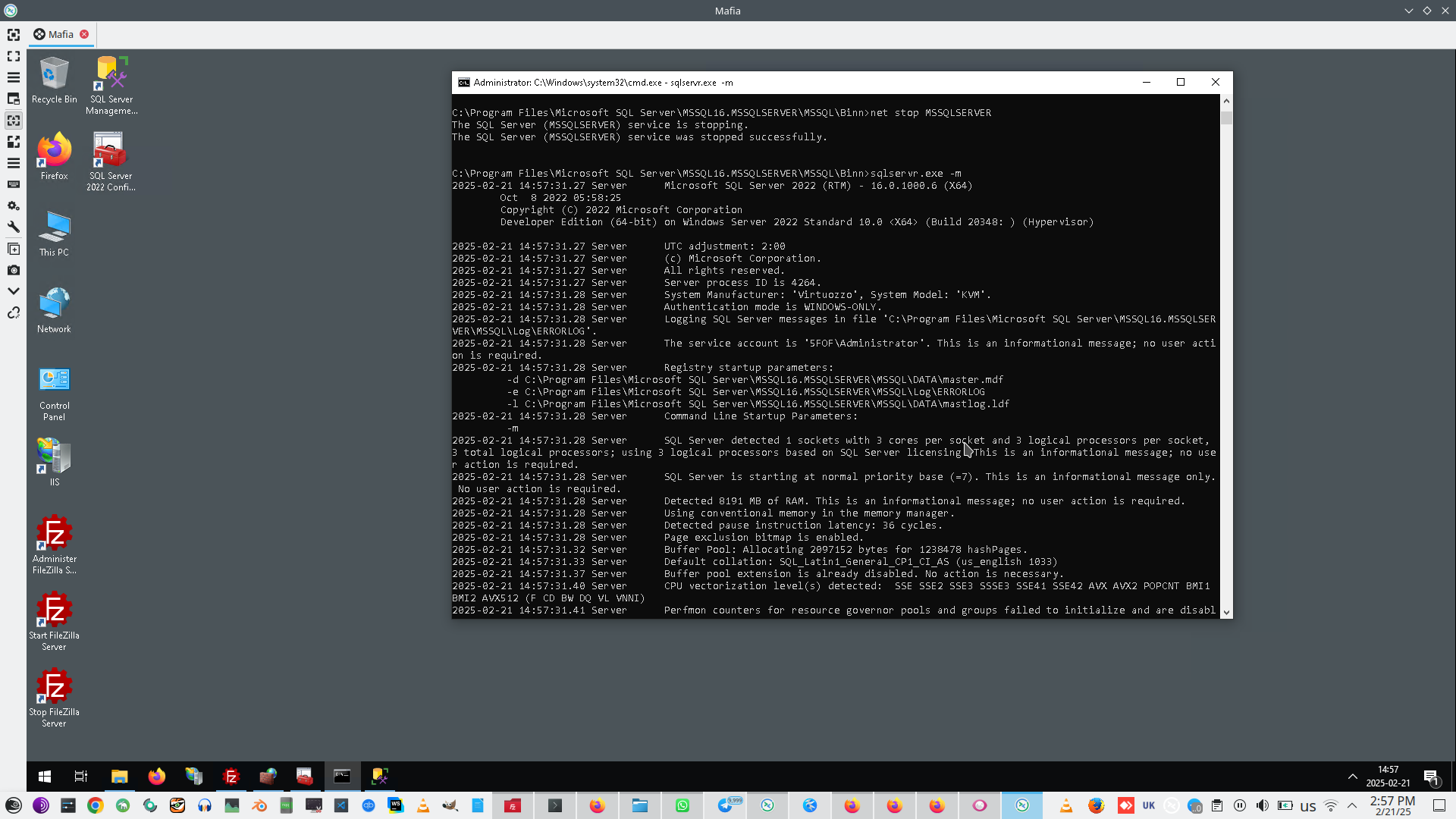Show hidden icons in Windows tray

click(x=1352, y=777)
